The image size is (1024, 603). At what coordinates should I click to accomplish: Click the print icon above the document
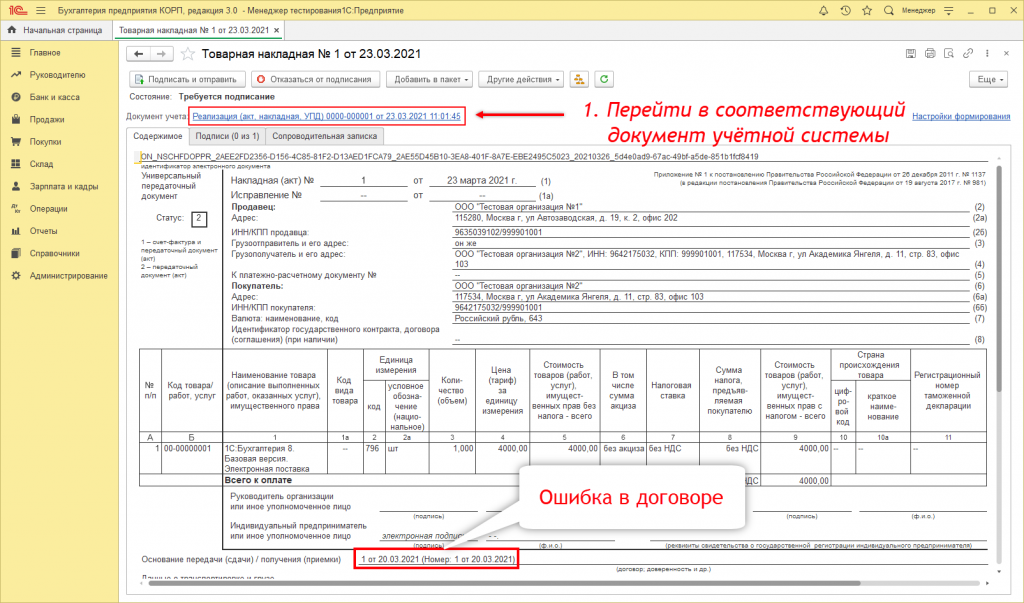point(930,53)
